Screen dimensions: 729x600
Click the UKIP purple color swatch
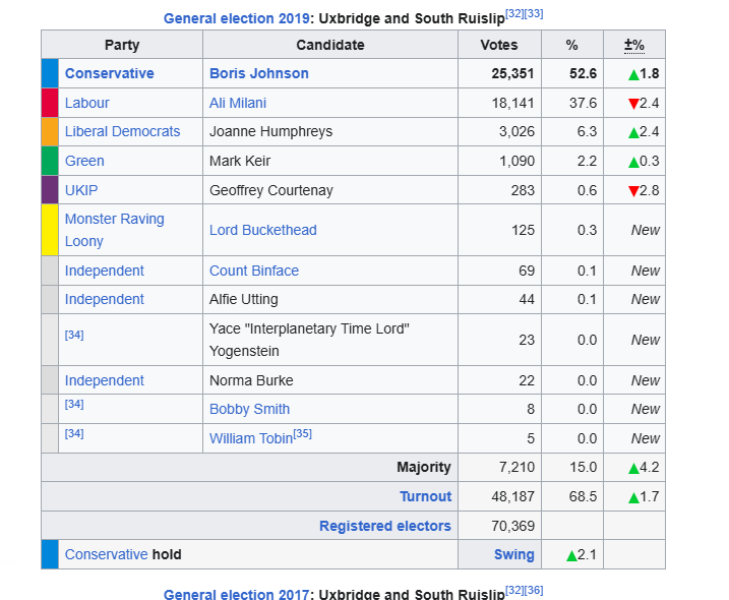50,190
